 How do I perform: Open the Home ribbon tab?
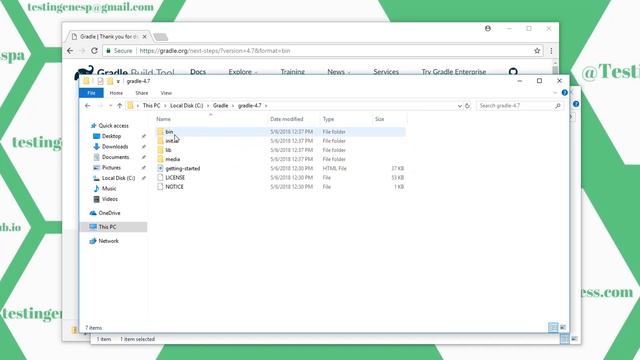click(x=116, y=93)
